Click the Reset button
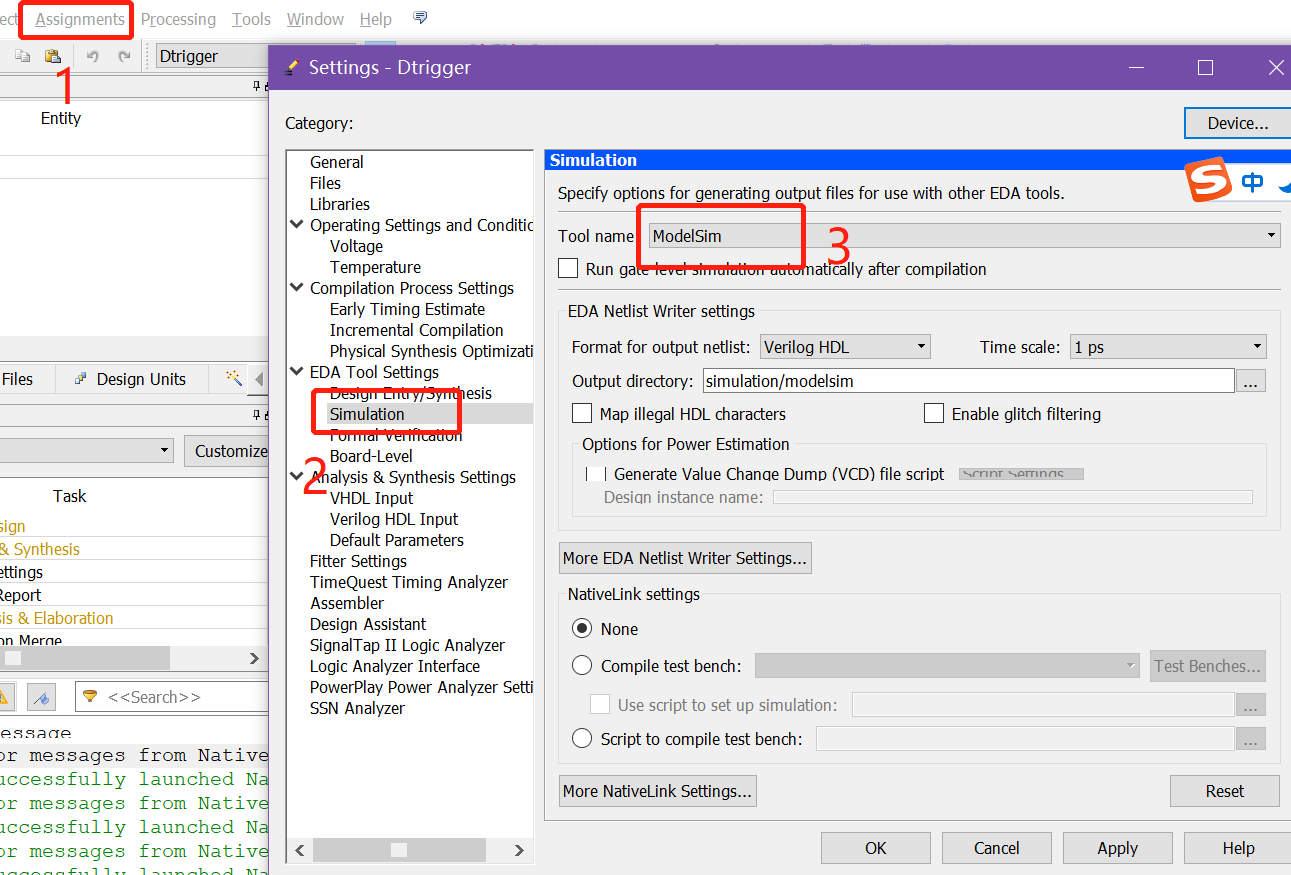Viewport: 1291px width, 875px height. point(1224,791)
